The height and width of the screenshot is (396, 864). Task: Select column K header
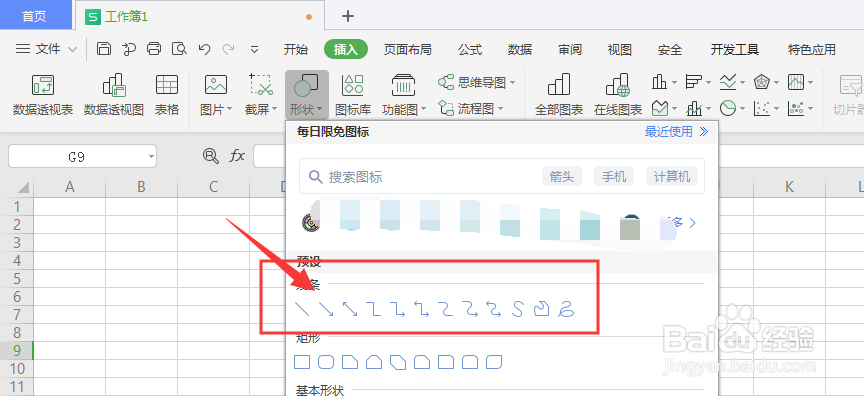(789, 187)
